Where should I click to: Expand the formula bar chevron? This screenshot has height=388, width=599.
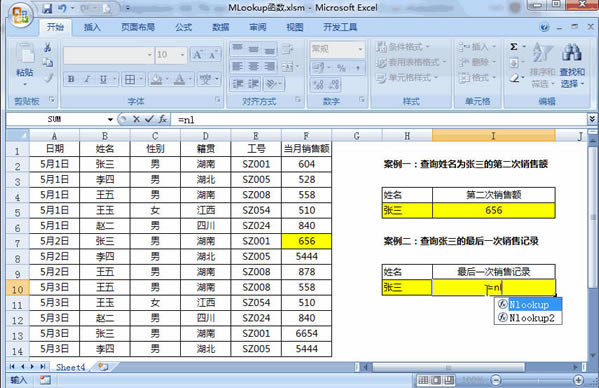(592, 119)
